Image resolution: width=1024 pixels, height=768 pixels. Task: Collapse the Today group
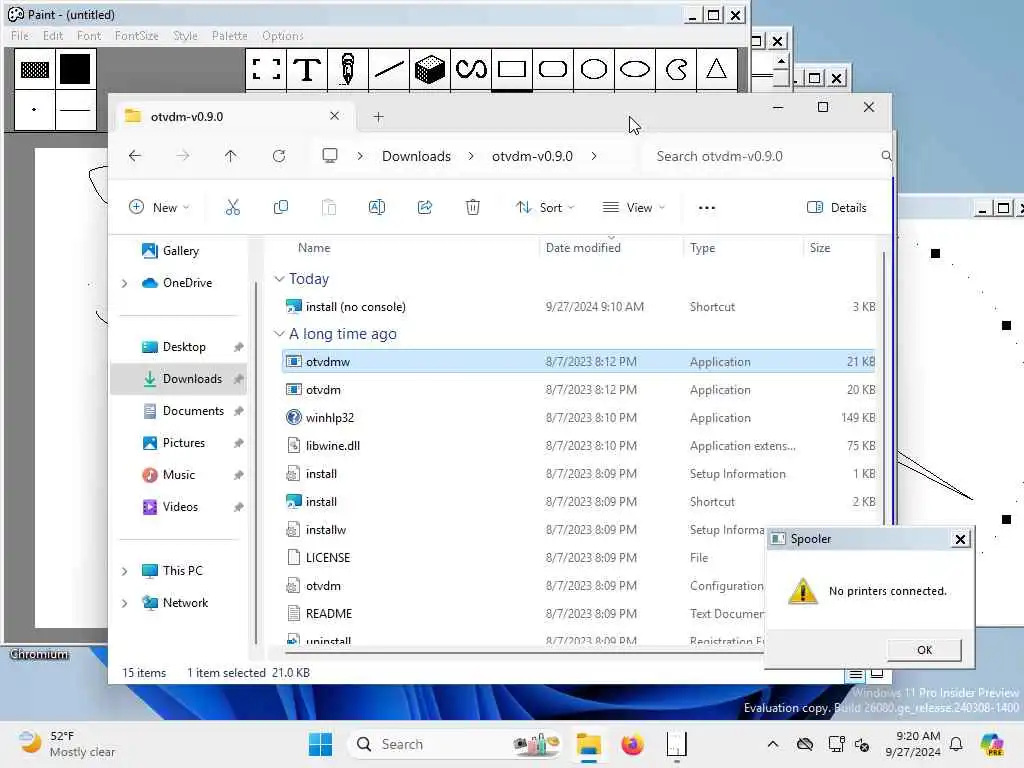pyautogui.click(x=280, y=279)
